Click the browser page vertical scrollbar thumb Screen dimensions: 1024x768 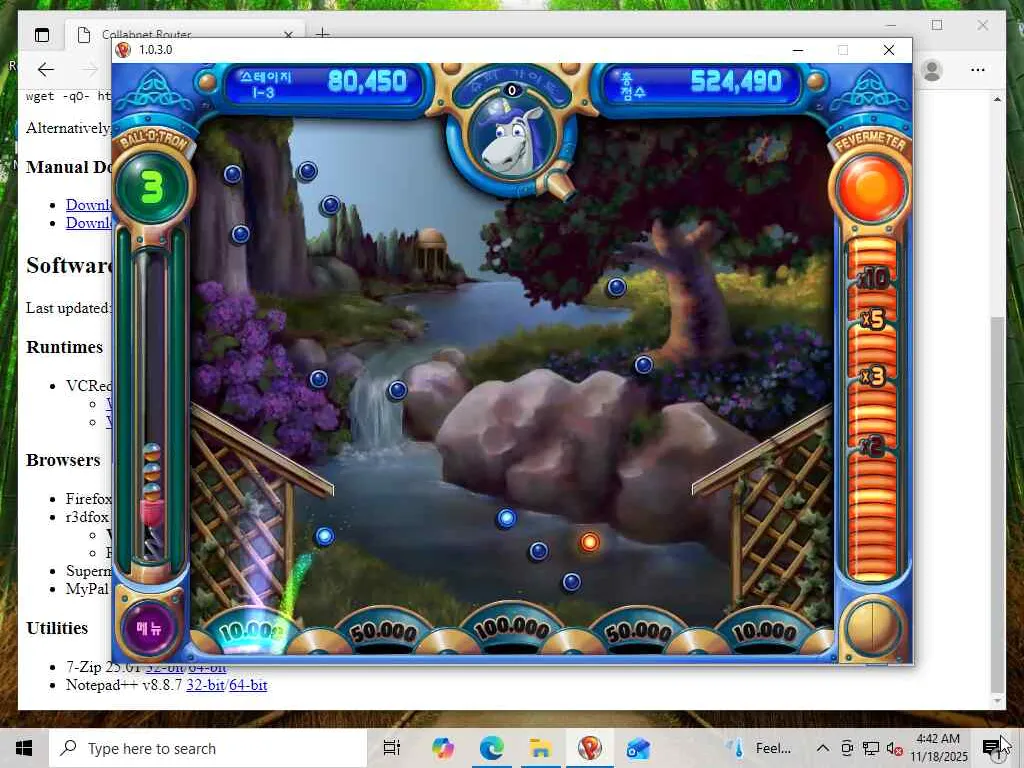[997, 503]
